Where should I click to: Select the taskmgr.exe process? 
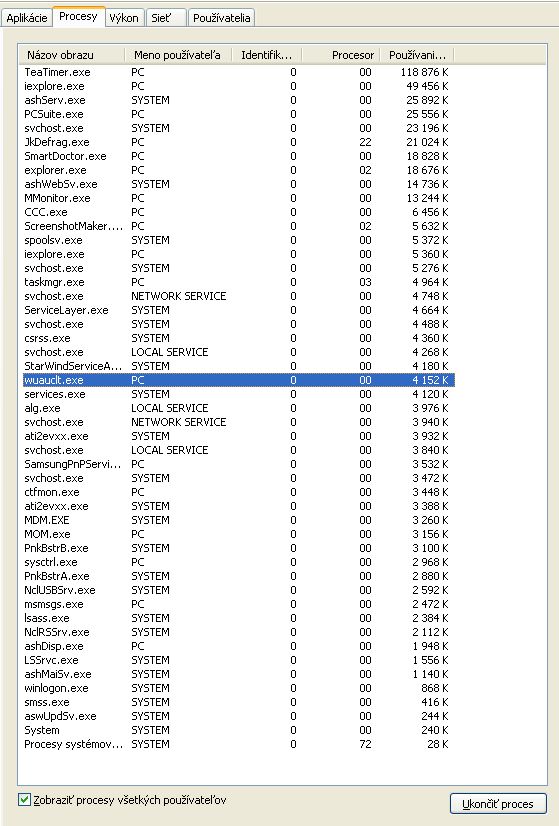(239, 282)
